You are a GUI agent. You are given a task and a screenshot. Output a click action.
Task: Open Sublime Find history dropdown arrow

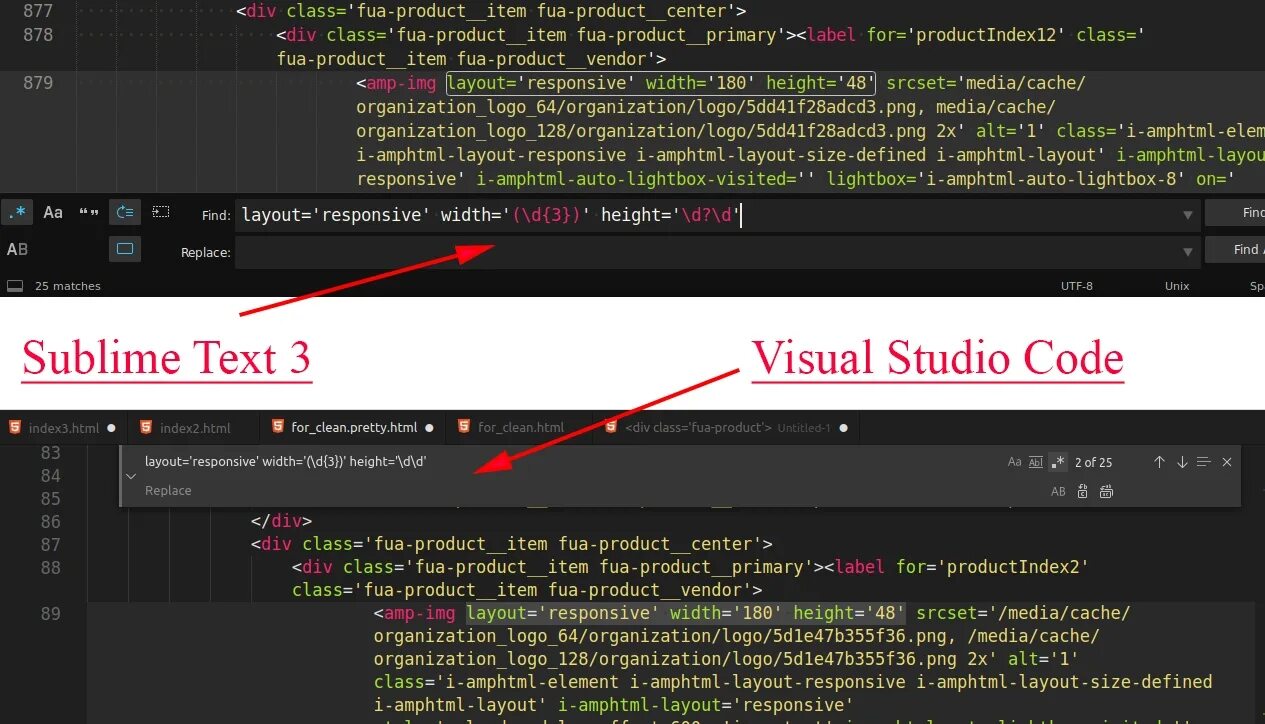click(1188, 215)
